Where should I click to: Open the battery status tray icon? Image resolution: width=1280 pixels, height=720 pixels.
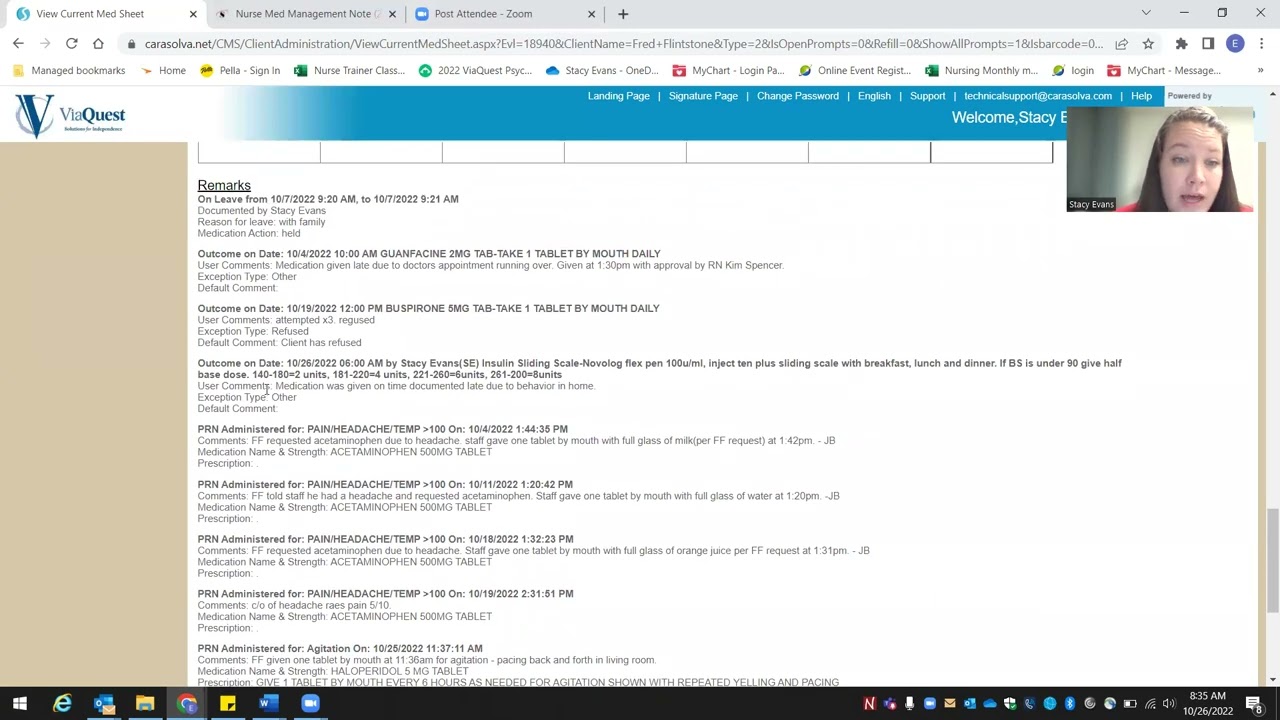[1130, 704]
